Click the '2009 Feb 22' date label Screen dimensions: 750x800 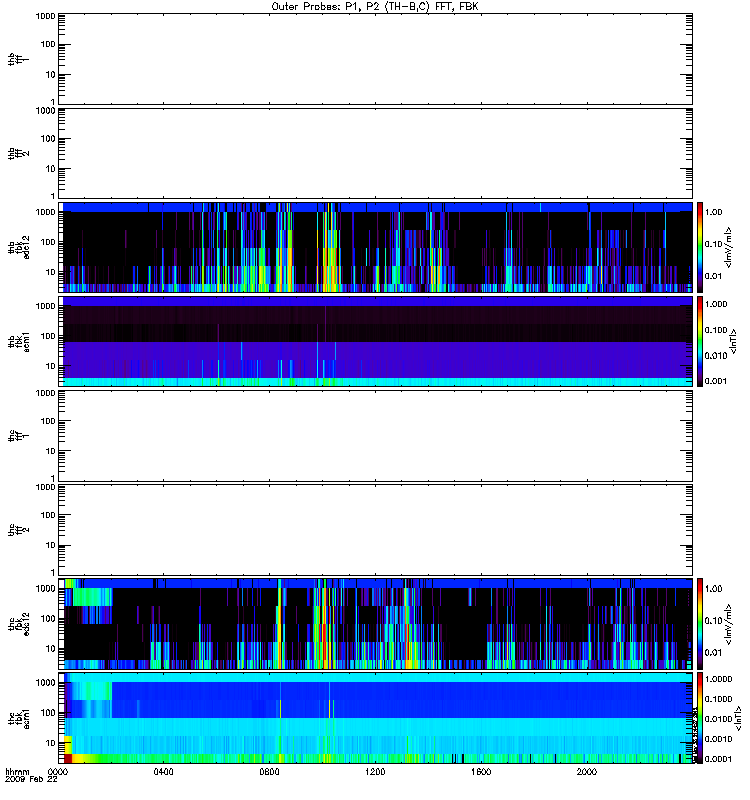(31, 779)
